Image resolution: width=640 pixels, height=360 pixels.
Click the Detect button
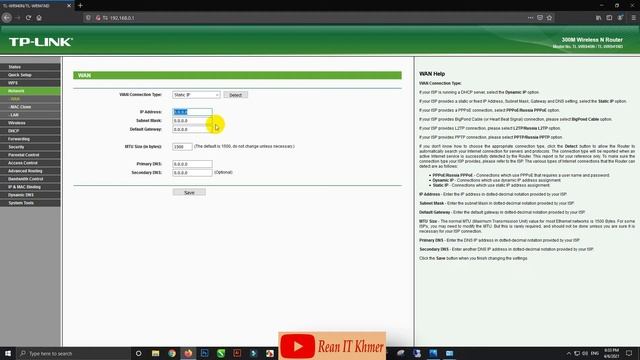coord(236,95)
